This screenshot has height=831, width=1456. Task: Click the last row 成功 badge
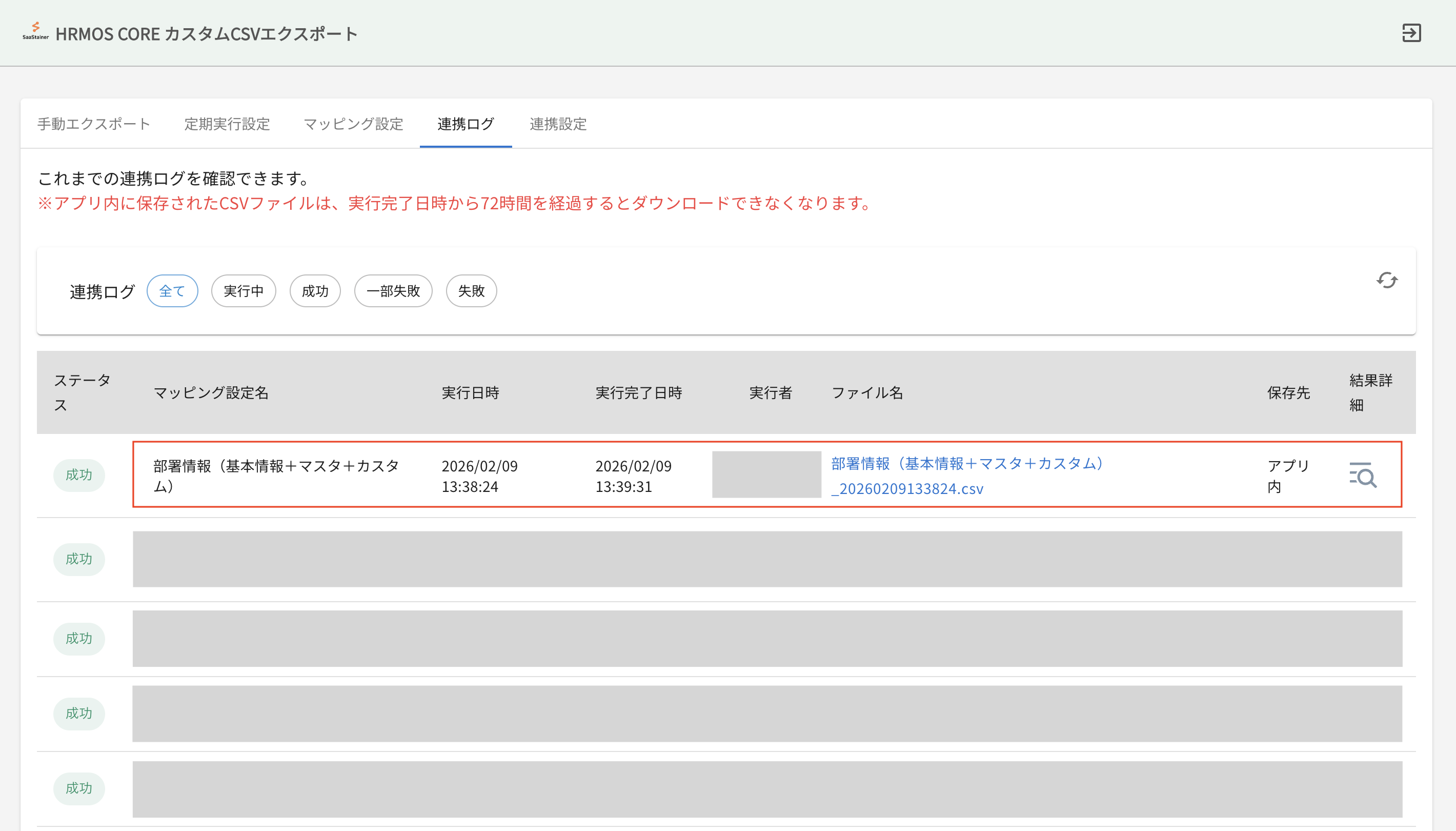pyautogui.click(x=79, y=788)
